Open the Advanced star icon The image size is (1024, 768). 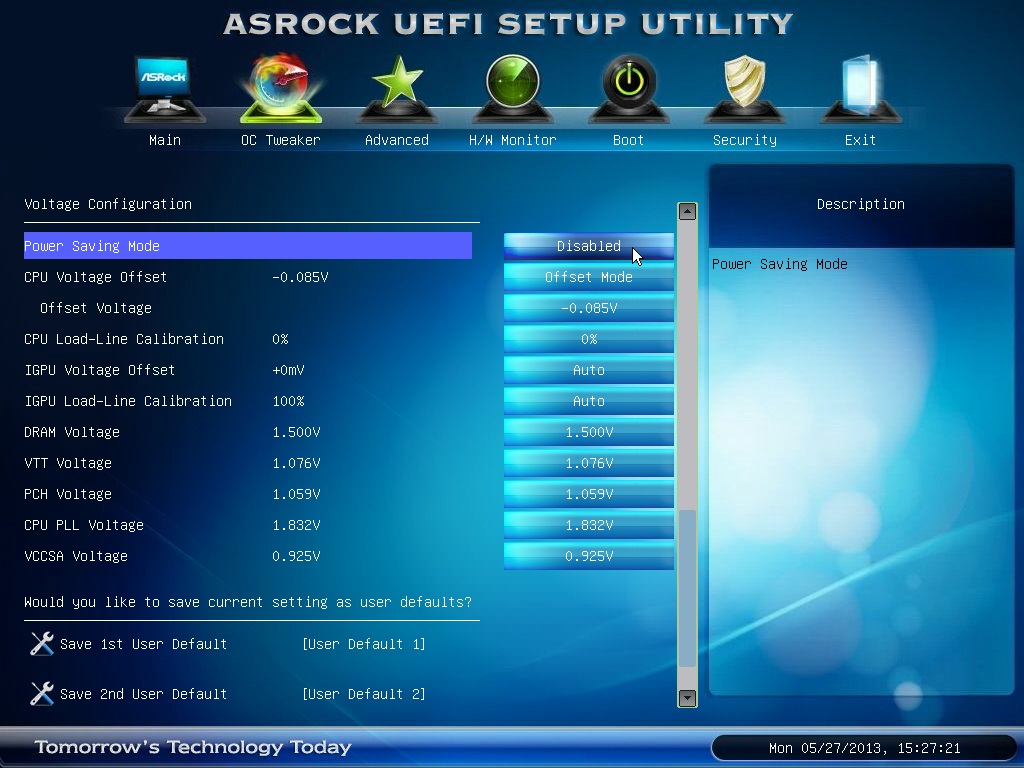tap(397, 89)
